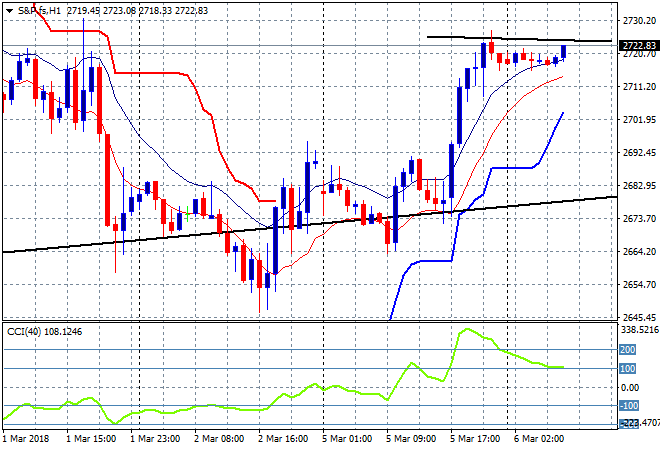Click the 2 Mar 08:00 time label
This screenshot has height=450, width=660.
219,439
